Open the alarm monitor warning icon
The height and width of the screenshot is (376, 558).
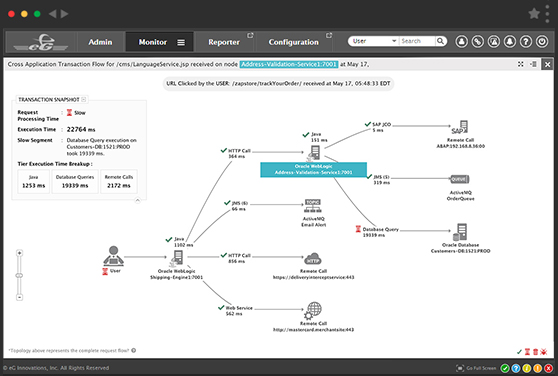tap(494, 42)
